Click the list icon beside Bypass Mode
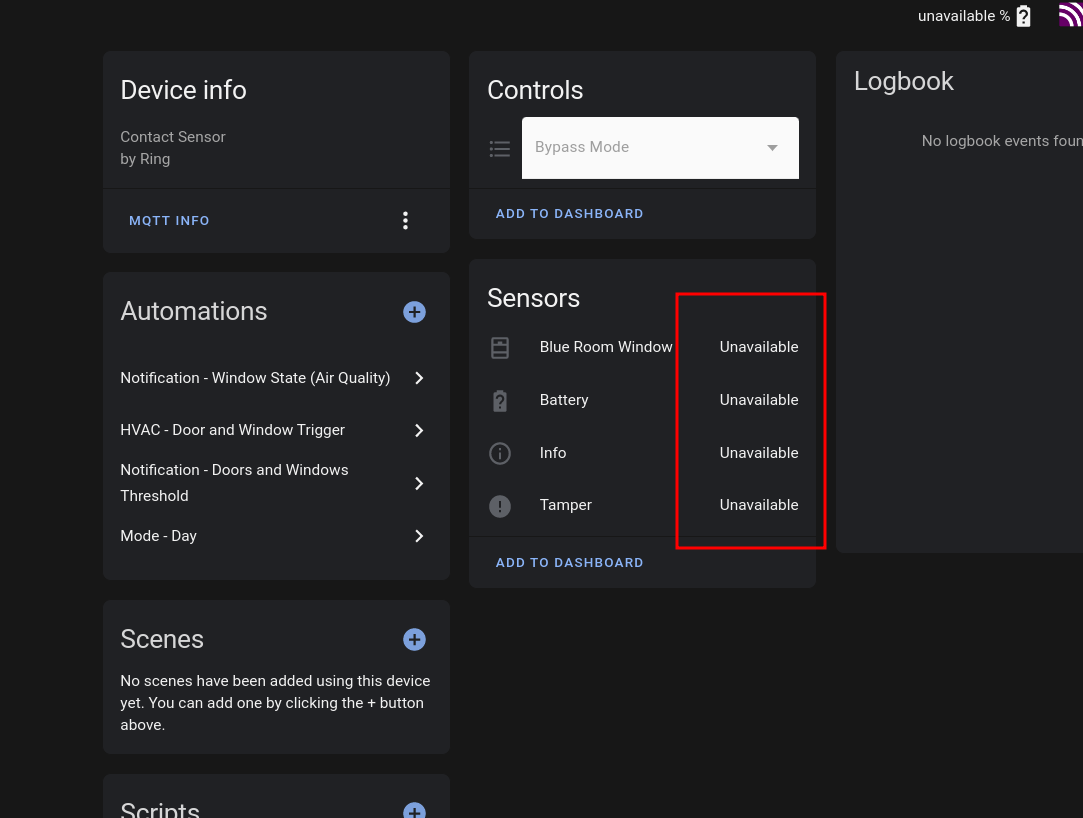Image resolution: width=1083 pixels, height=818 pixels. (500, 148)
